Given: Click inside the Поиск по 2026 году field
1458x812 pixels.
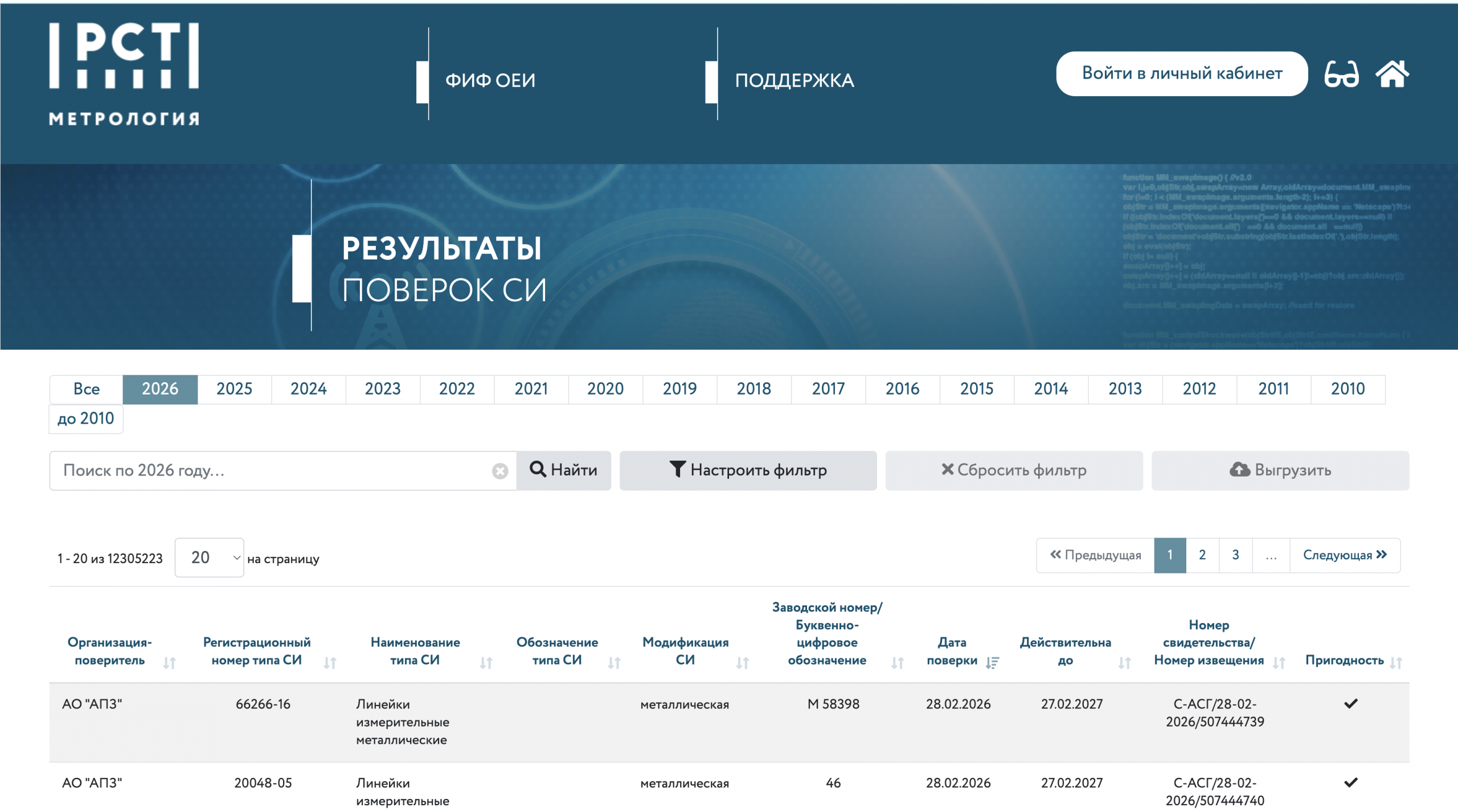Looking at the screenshot, I should coord(256,470).
